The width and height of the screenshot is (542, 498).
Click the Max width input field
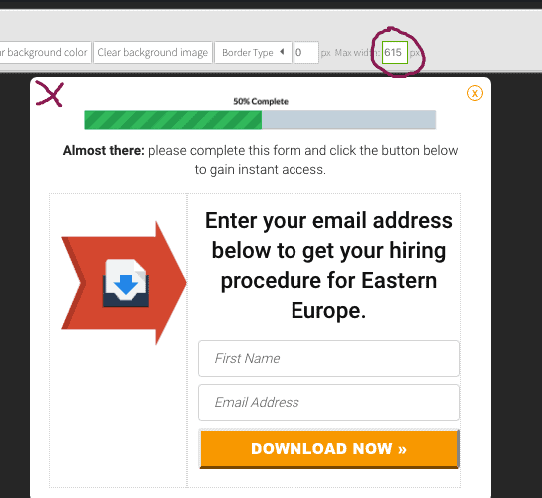tap(395, 53)
